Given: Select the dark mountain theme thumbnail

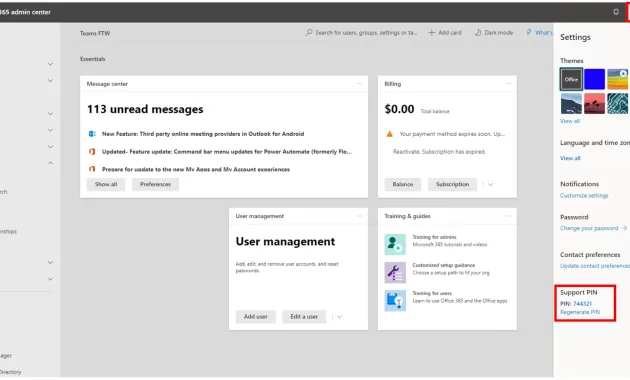Looking at the screenshot, I should (571, 103).
